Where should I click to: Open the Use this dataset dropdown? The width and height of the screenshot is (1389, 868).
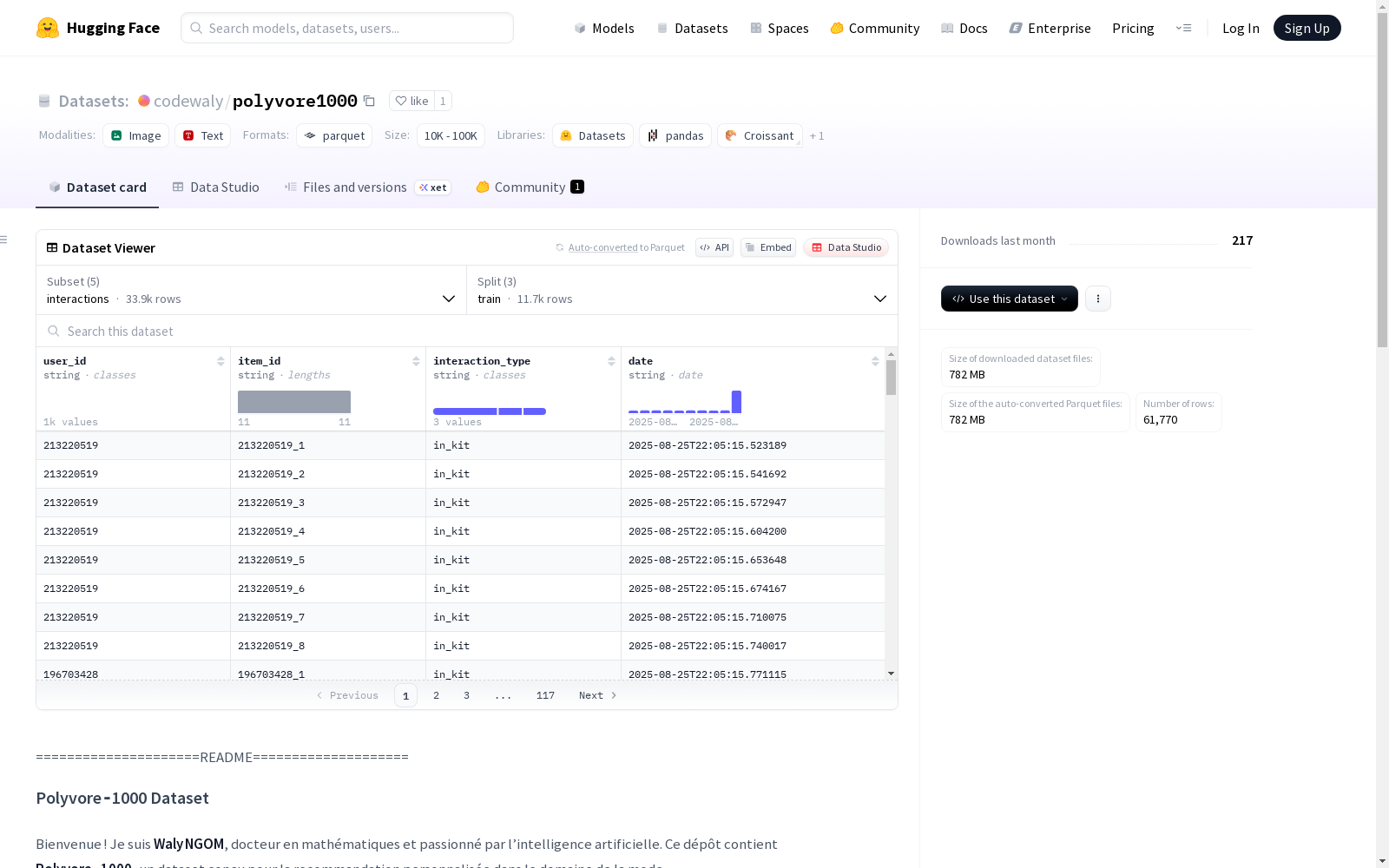tap(1010, 299)
